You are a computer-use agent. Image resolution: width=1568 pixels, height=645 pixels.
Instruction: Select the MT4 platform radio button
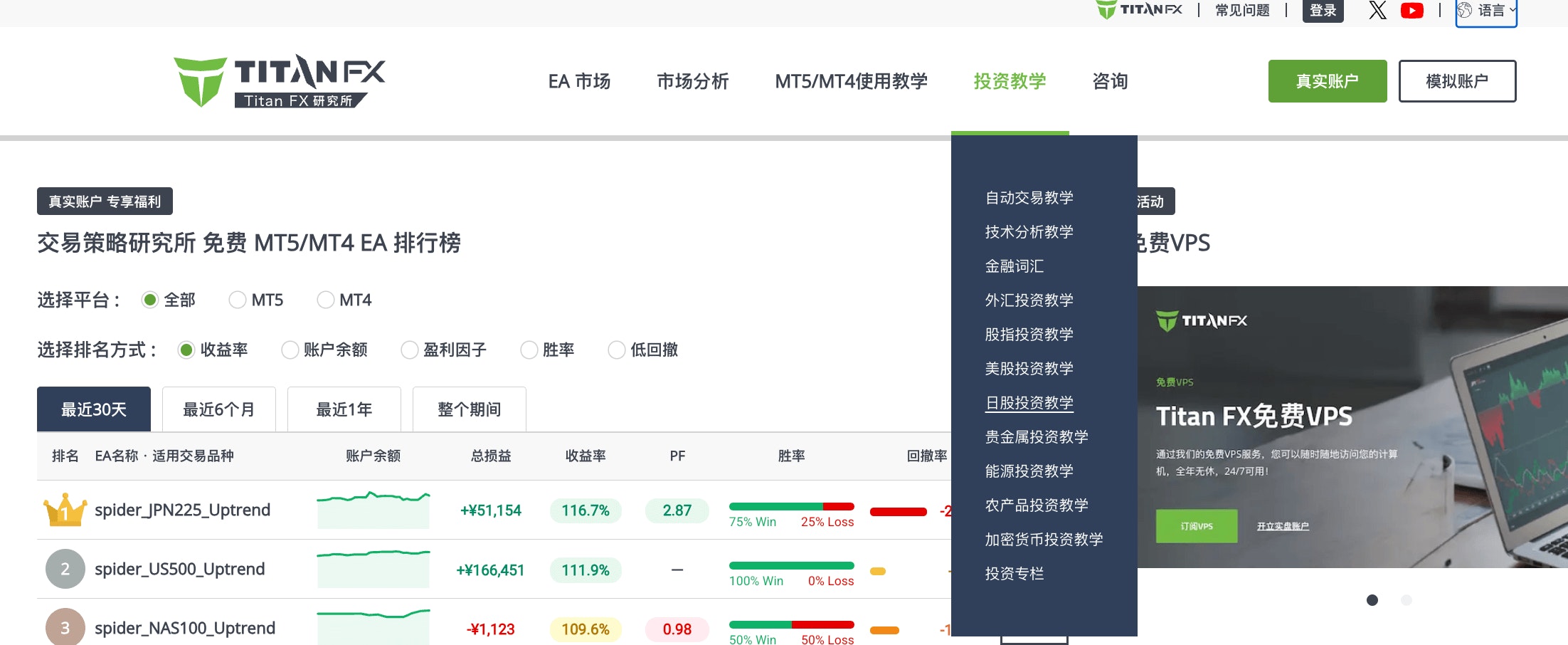click(326, 300)
